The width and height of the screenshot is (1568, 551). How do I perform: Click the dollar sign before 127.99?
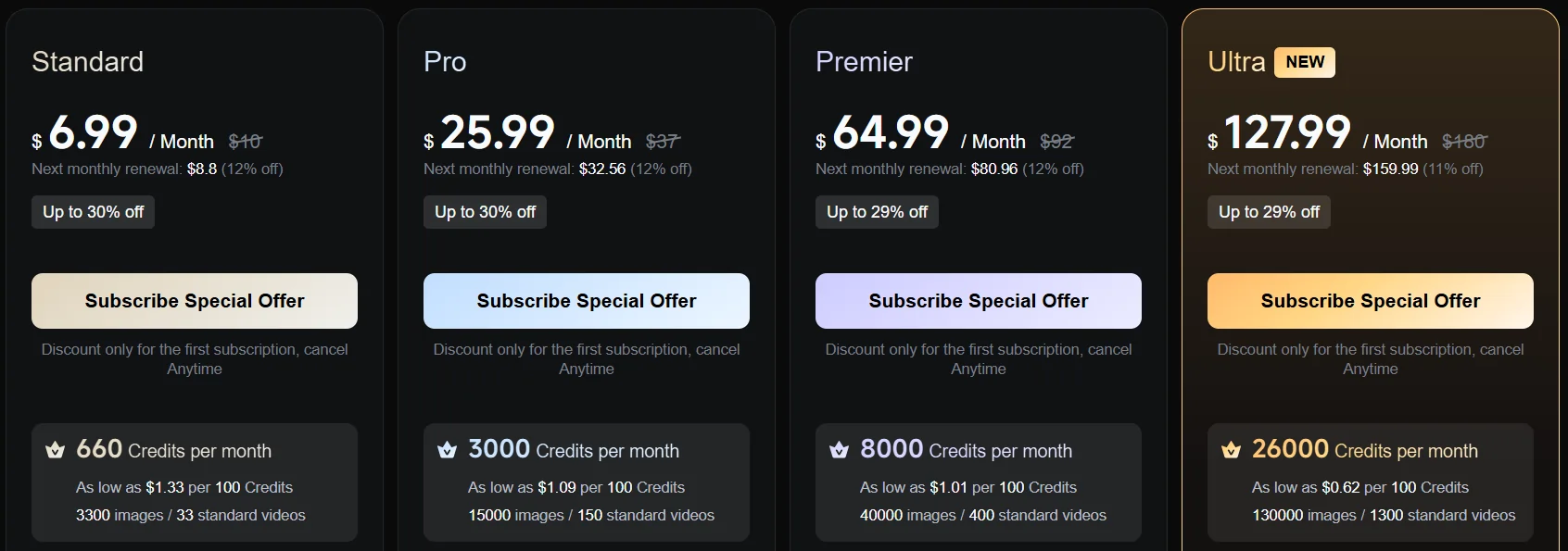(1211, 142)
